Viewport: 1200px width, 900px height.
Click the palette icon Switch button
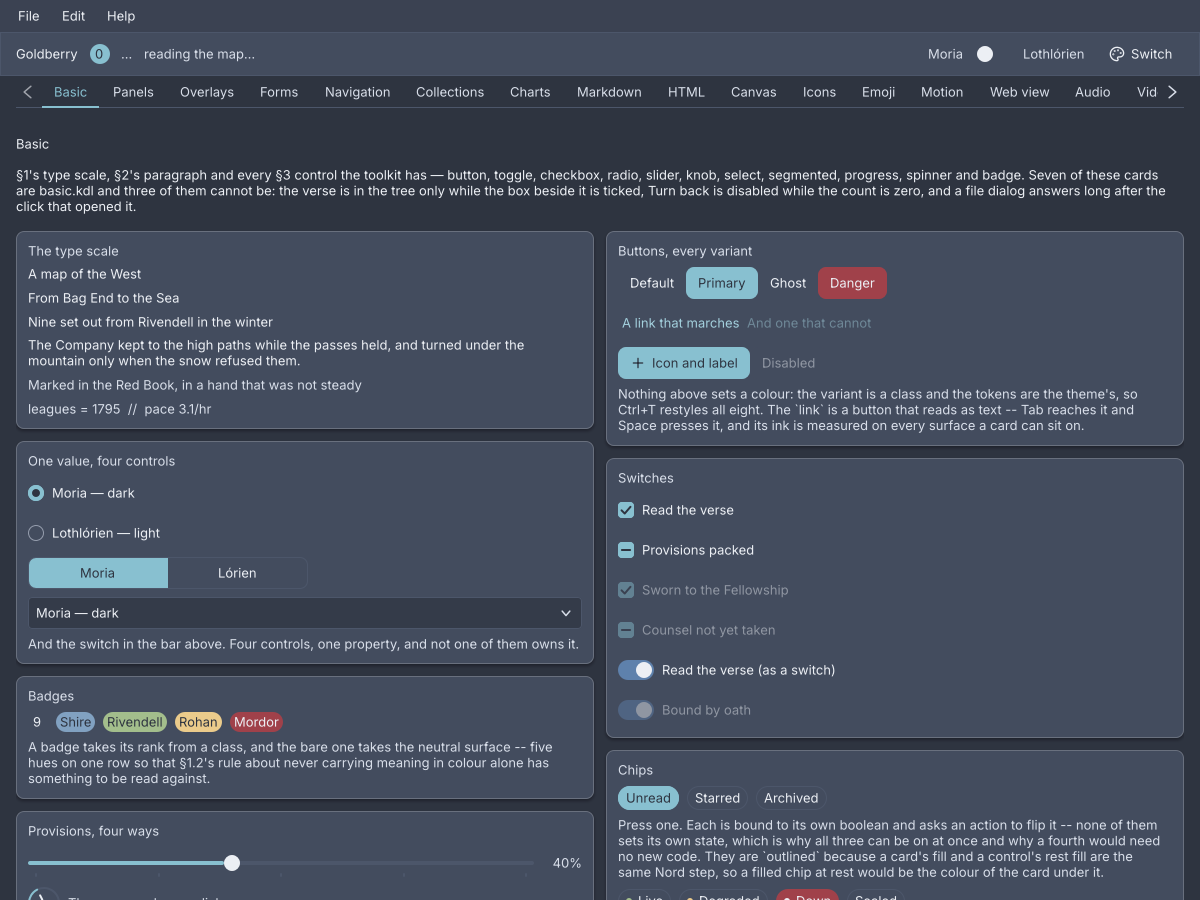point(1140,54)
